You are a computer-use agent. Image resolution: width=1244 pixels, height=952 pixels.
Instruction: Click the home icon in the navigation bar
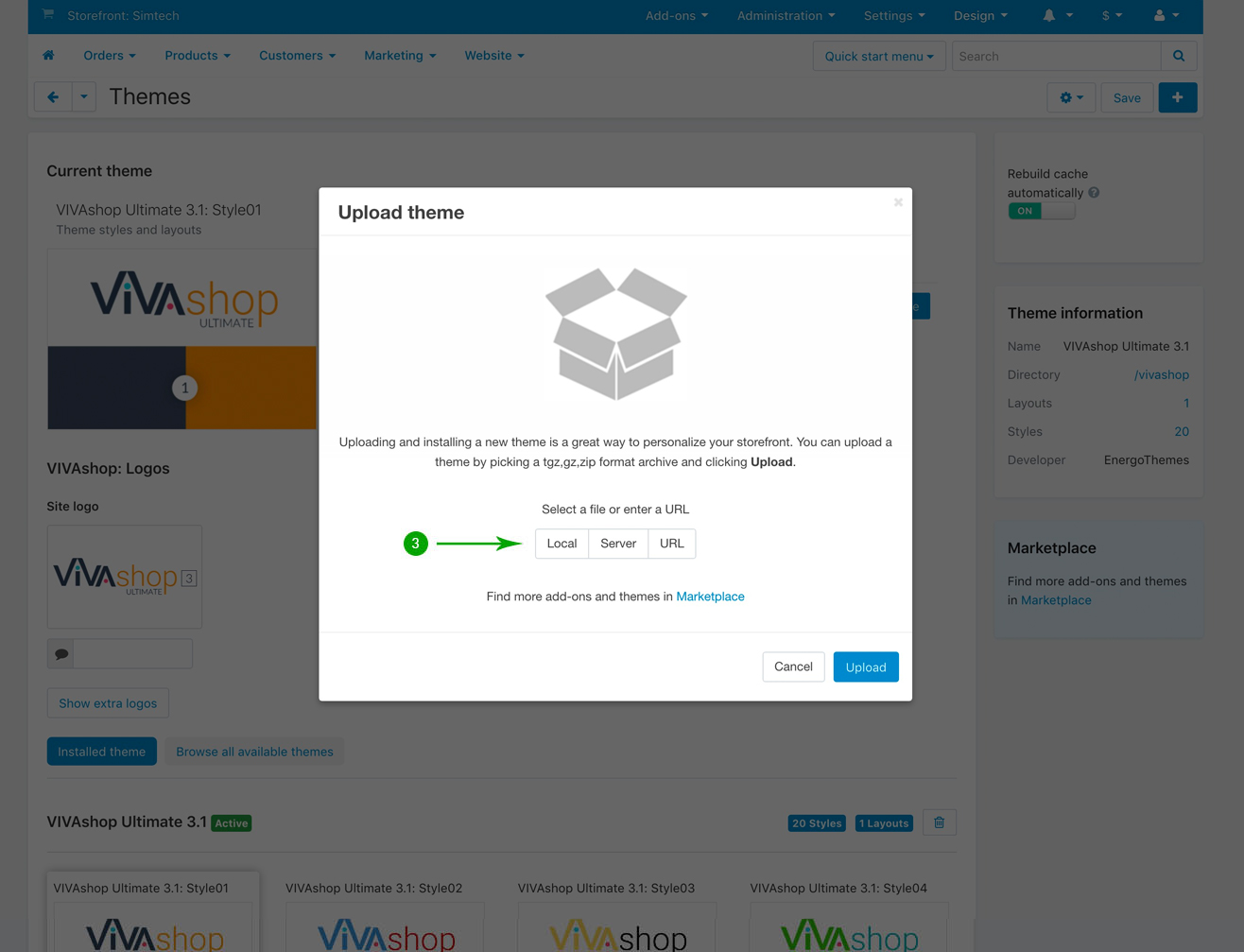click(x=48, y=56)
